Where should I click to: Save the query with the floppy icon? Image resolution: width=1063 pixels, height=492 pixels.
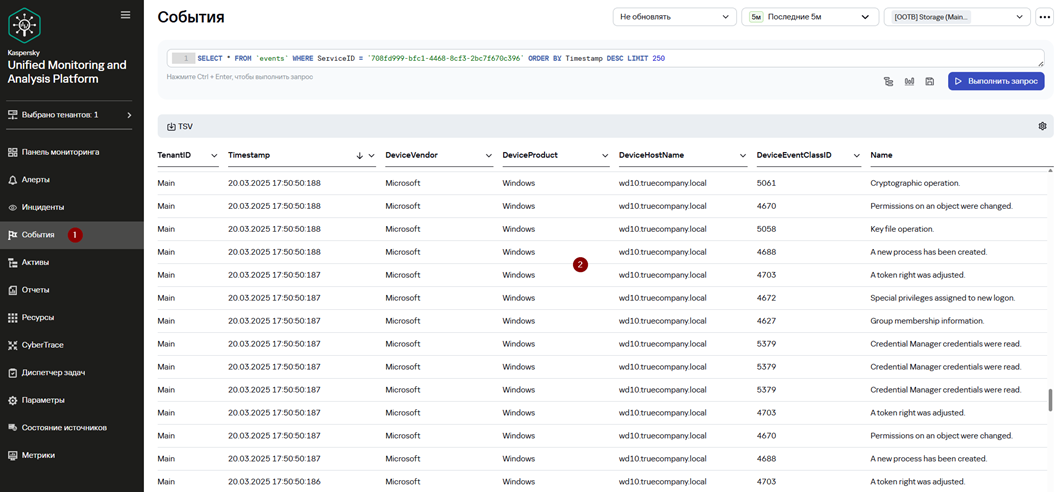click(x=930, y=81)
